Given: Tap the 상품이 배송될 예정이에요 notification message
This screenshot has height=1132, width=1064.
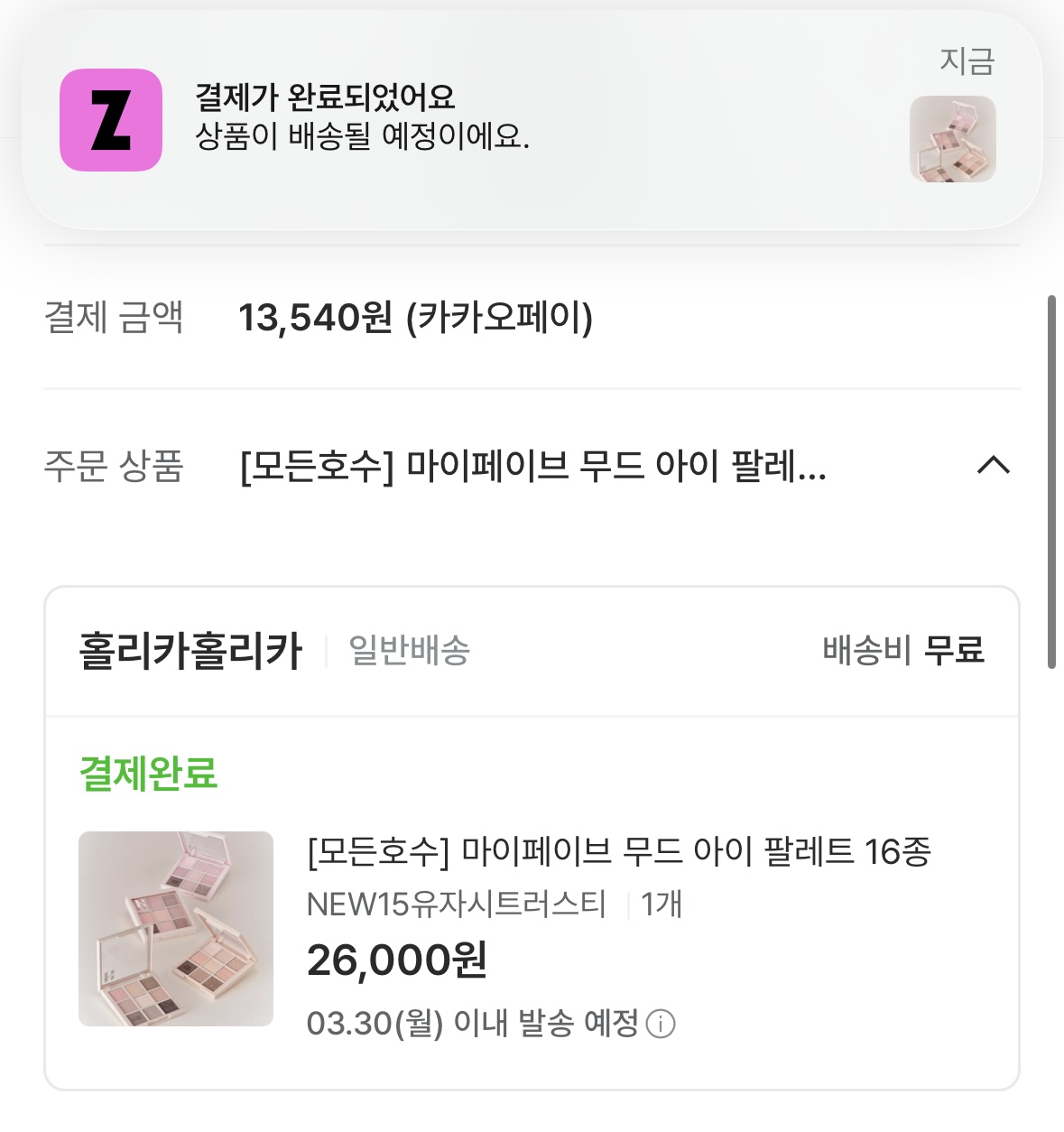Looking at the screenshot, I should [362, 136].
